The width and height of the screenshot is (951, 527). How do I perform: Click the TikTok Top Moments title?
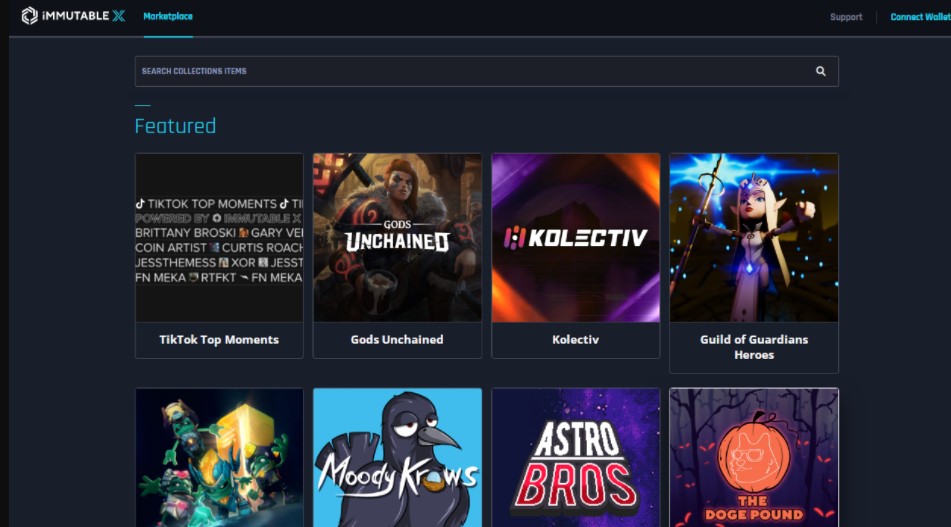[x=219, y=340]
